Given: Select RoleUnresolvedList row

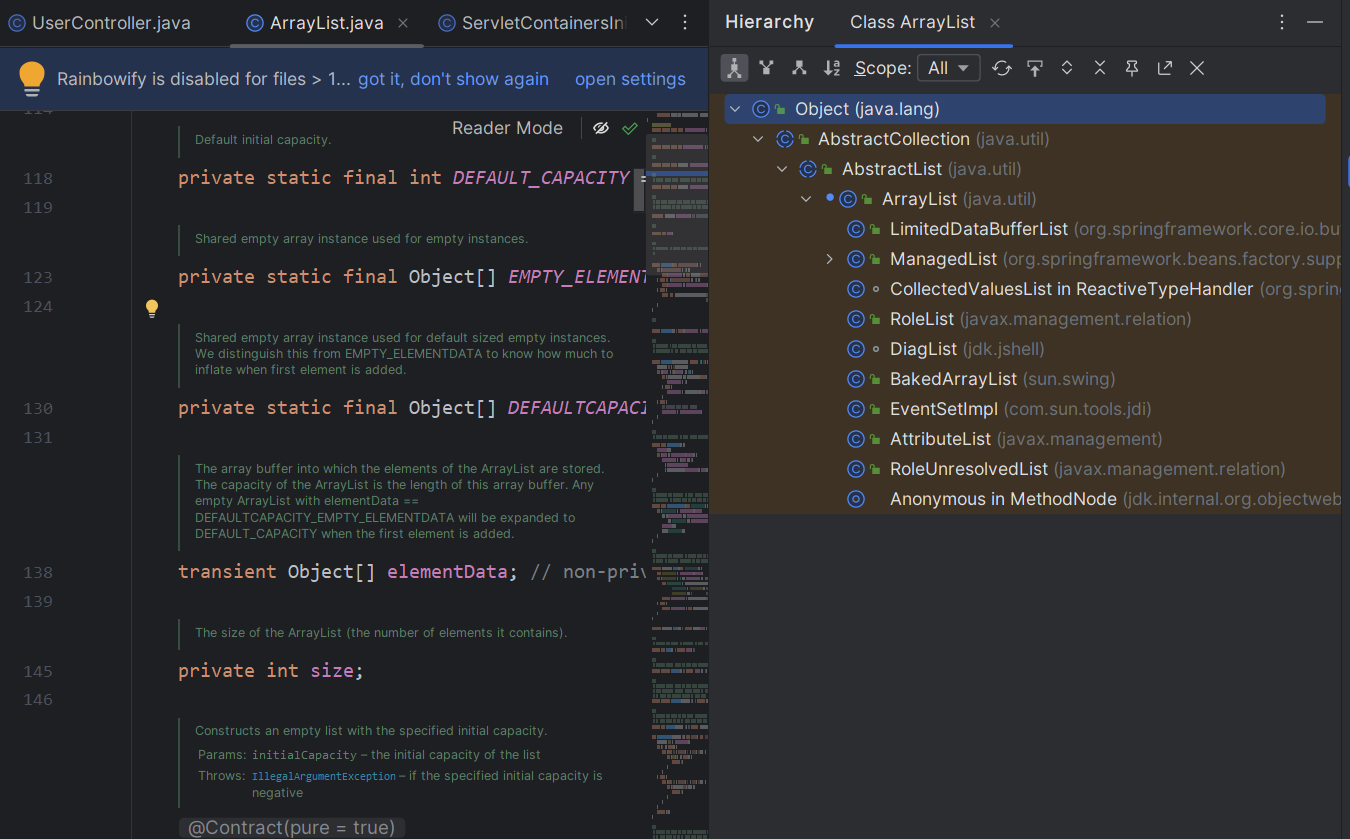Looking at the screenshot, I should tap(1025, 469).
